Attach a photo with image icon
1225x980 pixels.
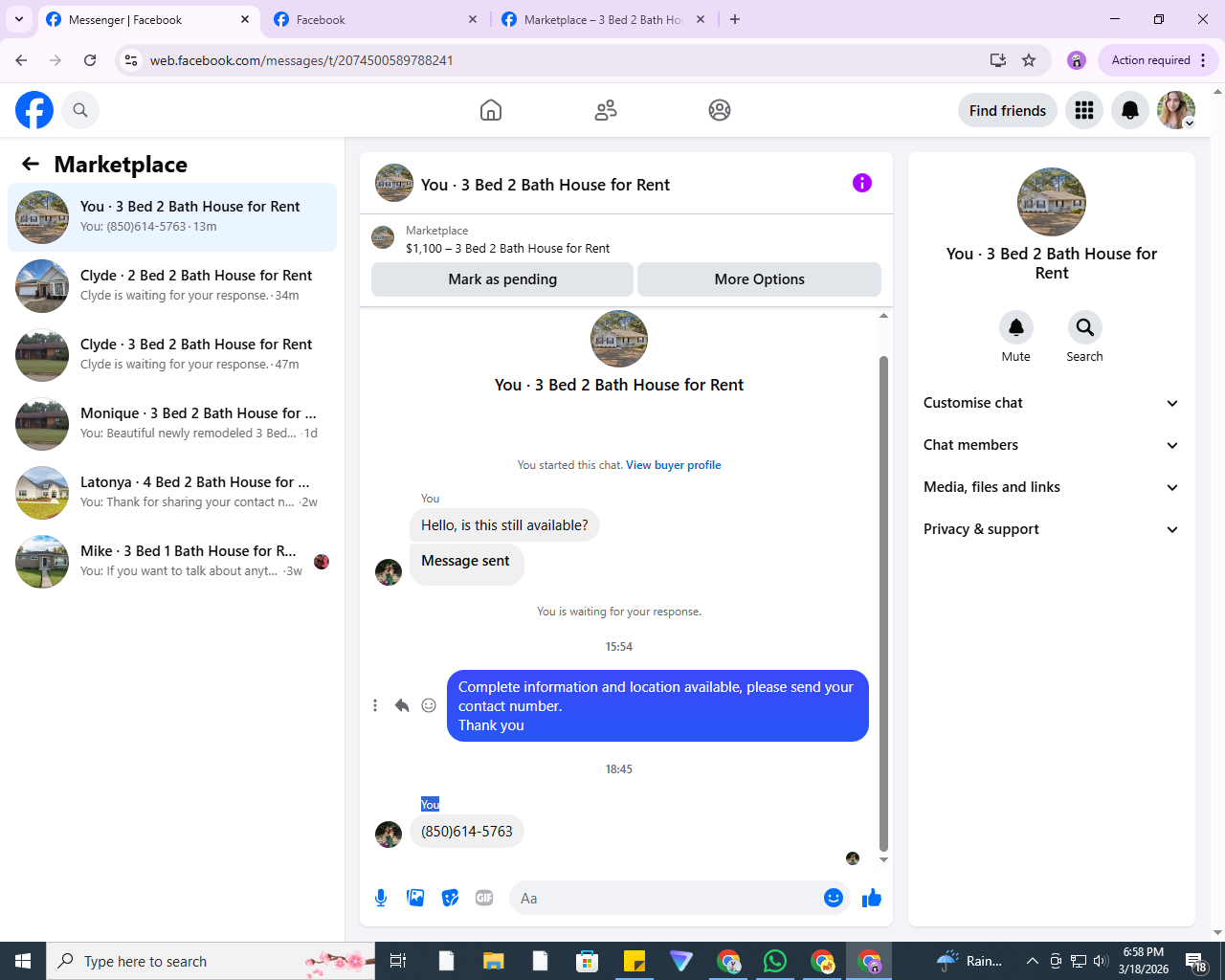(415, 898)
